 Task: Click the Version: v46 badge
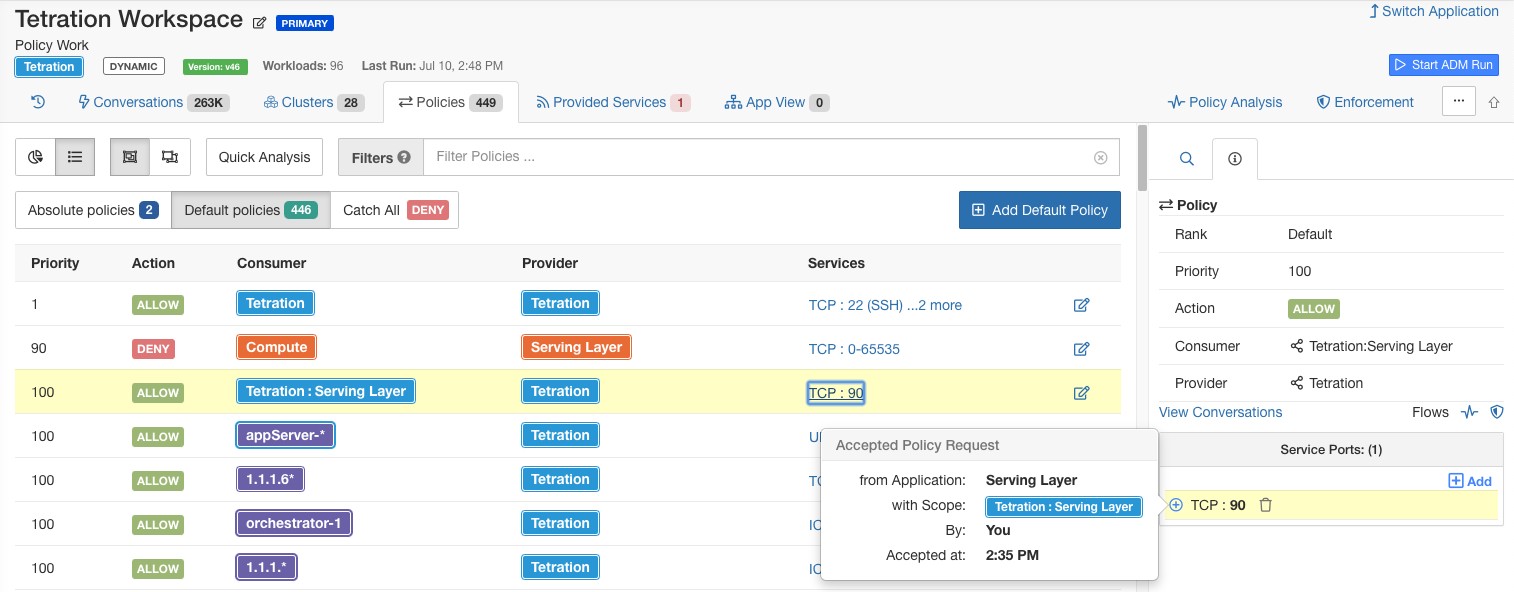[215, 67]
